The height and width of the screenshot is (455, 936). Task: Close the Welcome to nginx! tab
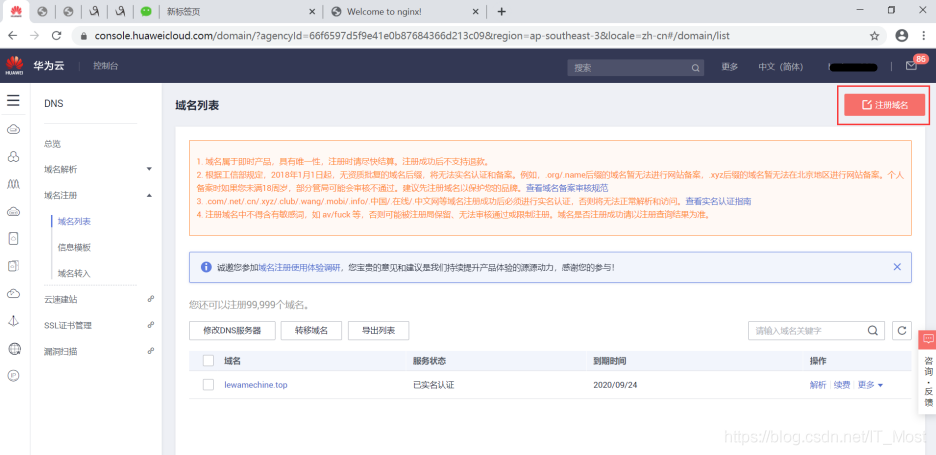point(476,11)
